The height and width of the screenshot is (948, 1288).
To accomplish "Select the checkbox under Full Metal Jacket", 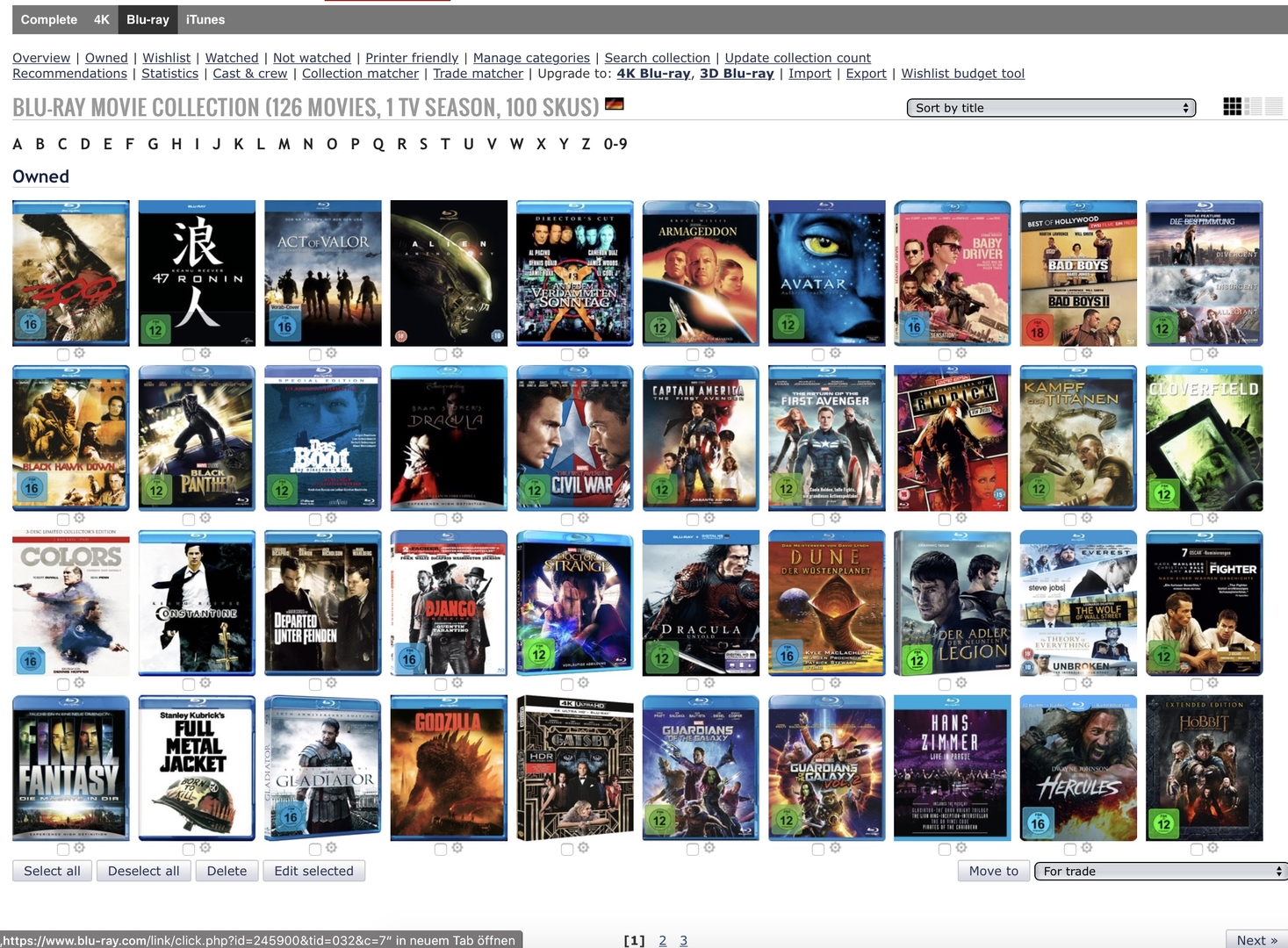I will pyautogui.click(x=189, y=850).
